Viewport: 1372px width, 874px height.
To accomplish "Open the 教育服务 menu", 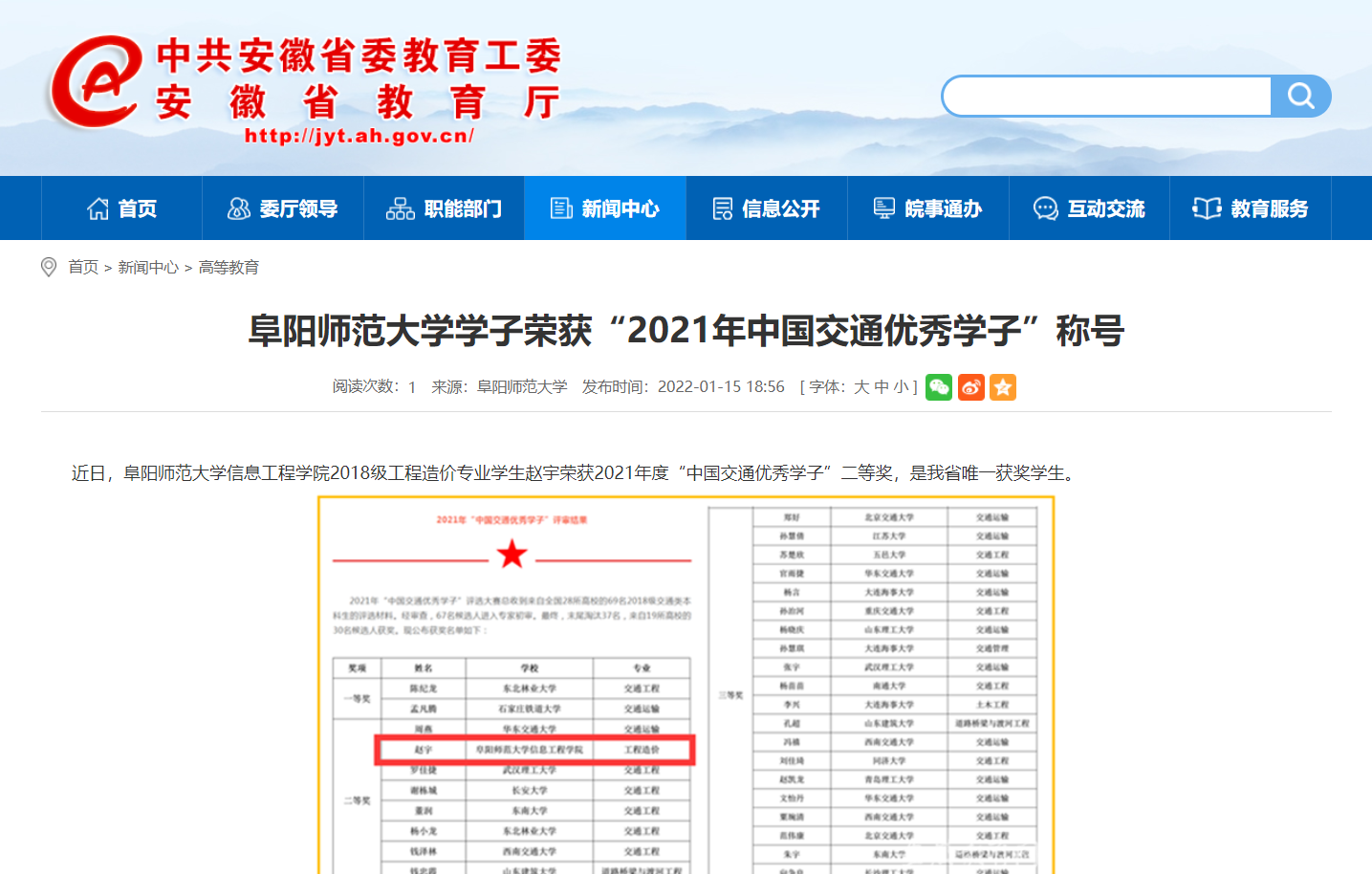I will tap(1251, 208).
